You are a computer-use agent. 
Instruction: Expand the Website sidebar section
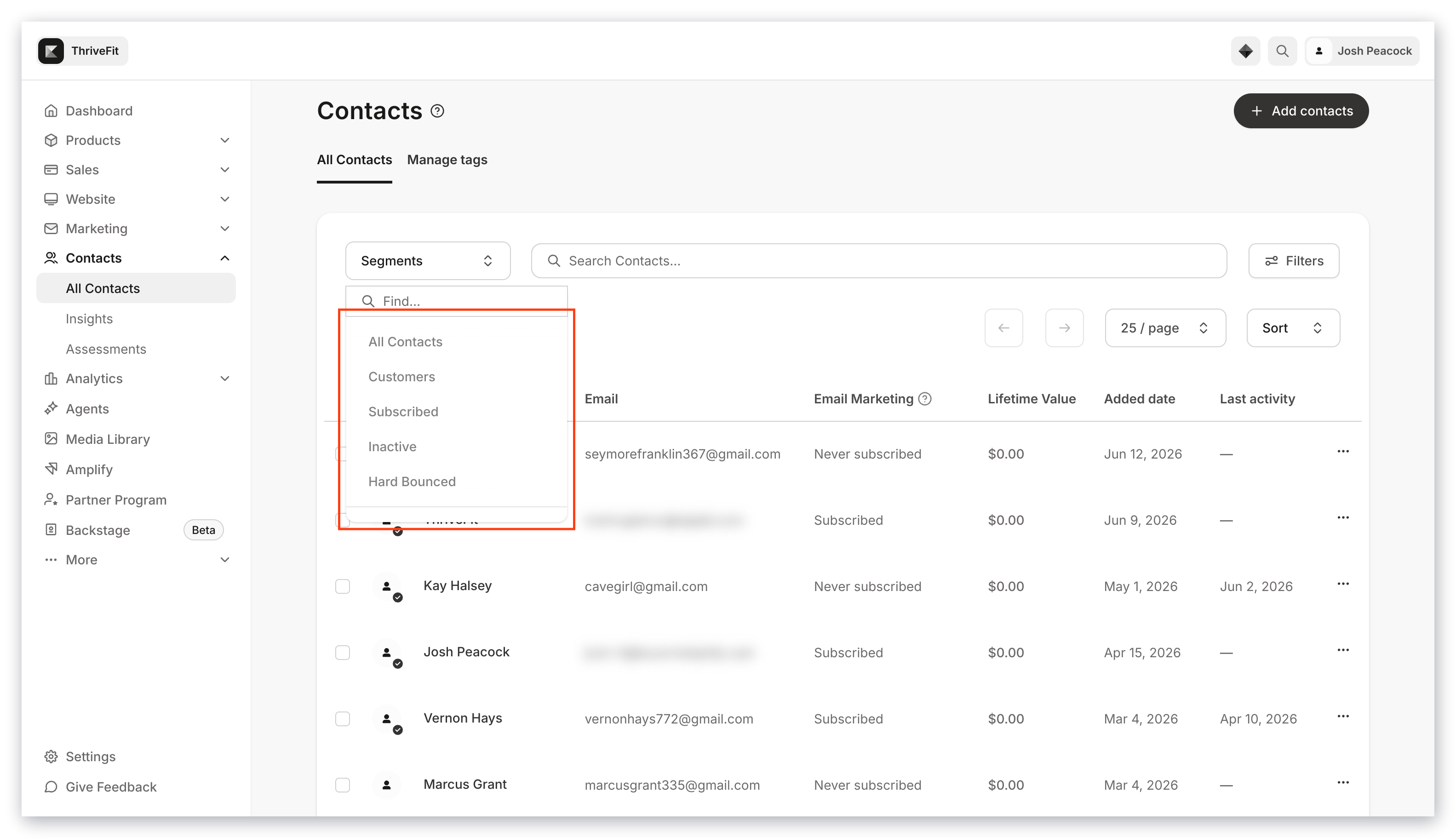click(225, 199)
